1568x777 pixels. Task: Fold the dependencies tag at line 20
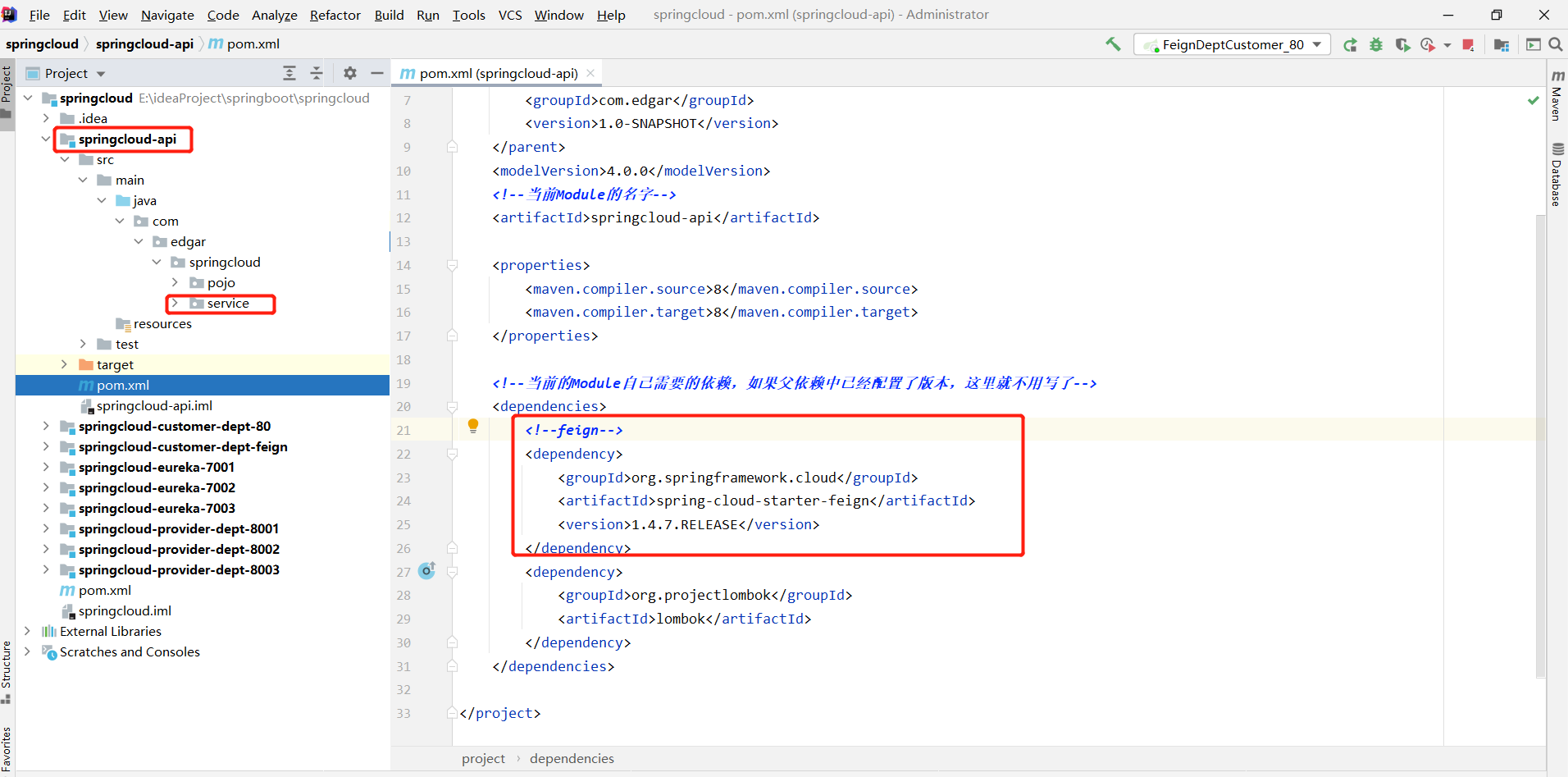coord(452,407)
